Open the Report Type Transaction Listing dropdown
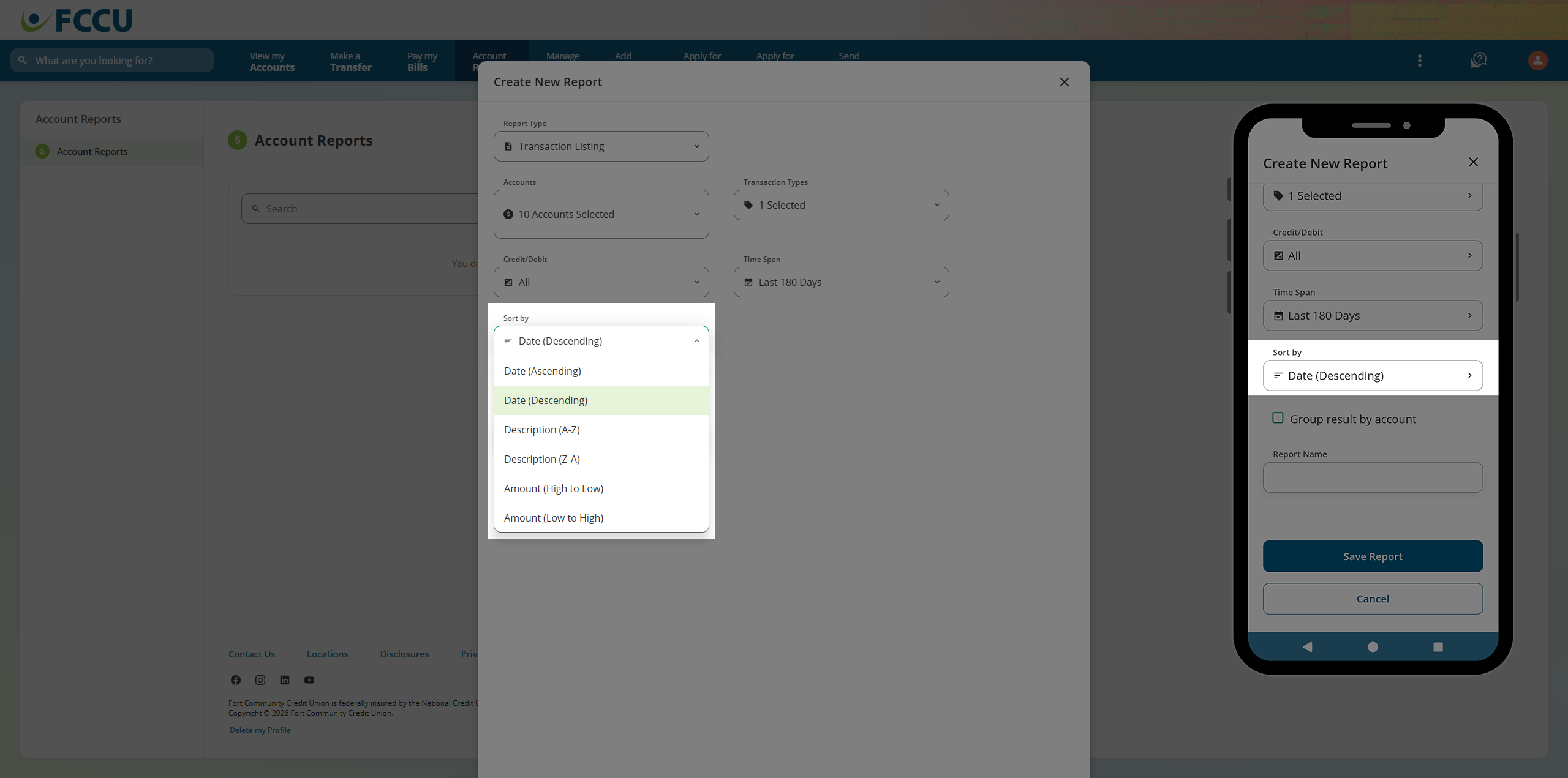The width and height of the screenshot is (1568, 778). pos(601,146)
